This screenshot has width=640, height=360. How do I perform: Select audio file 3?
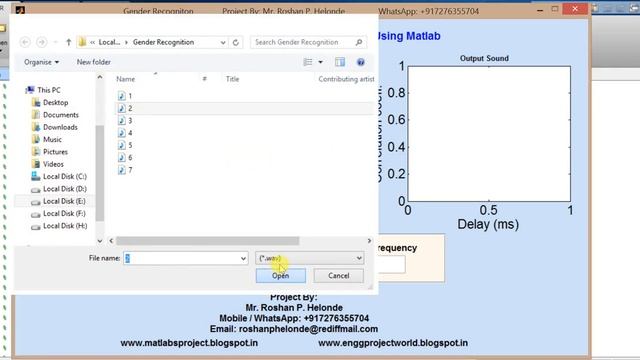(x=125, y=120)
